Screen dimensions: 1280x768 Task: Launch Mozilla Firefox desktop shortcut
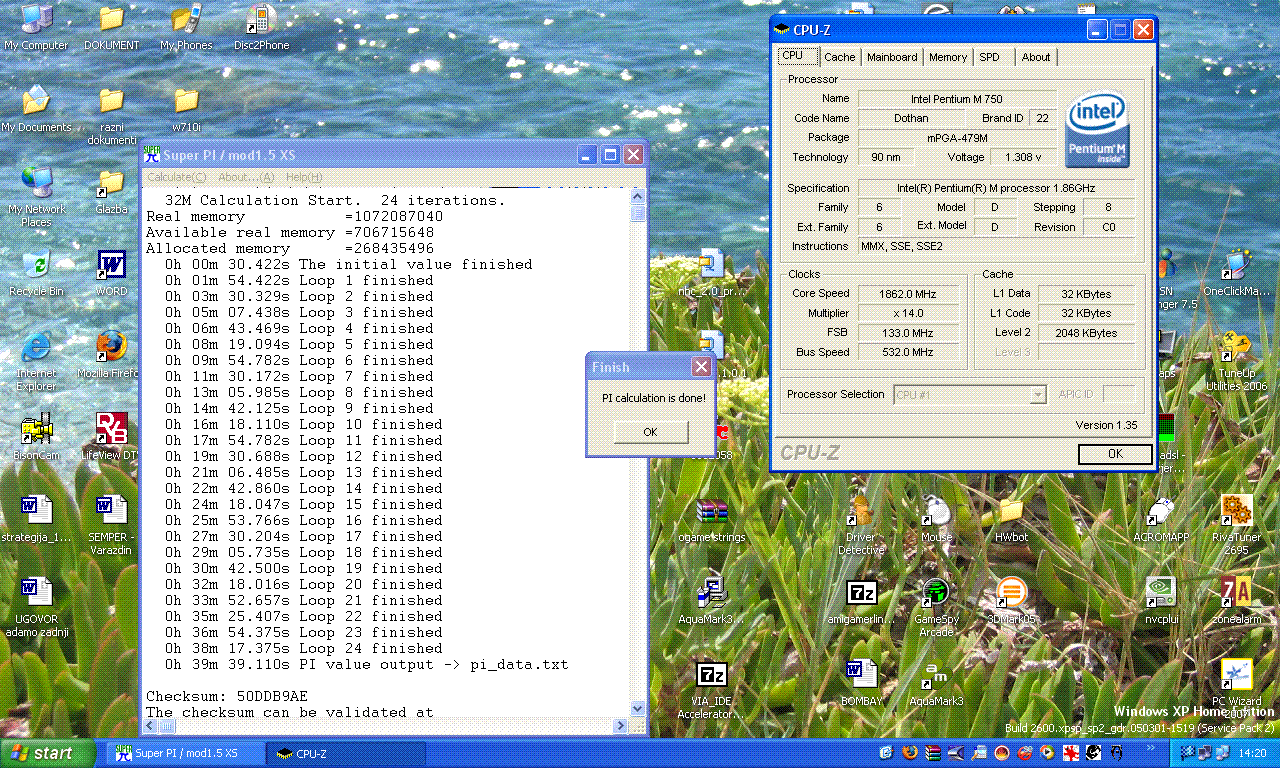point(111,354)
